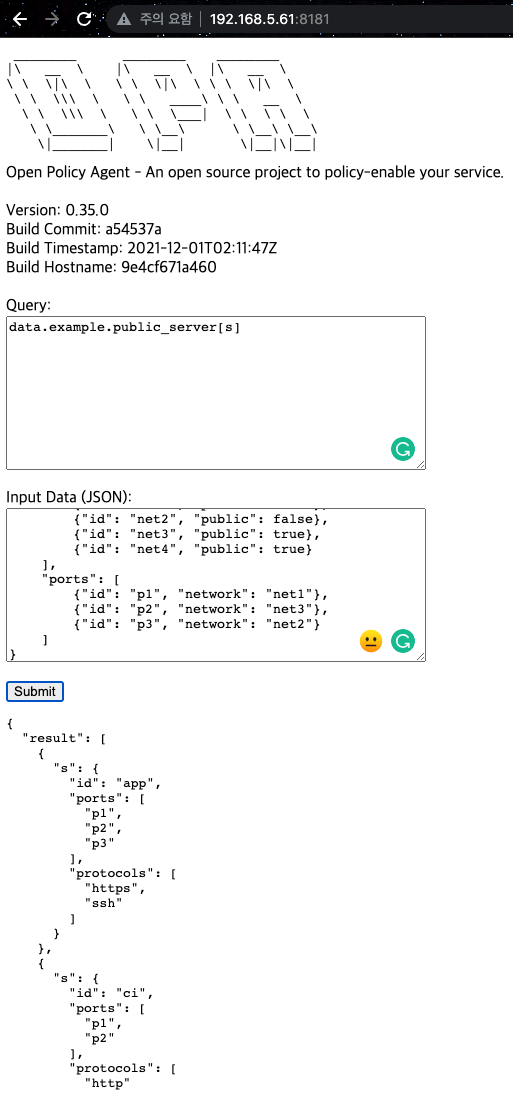Click the Korean '주의 요함' security label

(x=164, y=20)
